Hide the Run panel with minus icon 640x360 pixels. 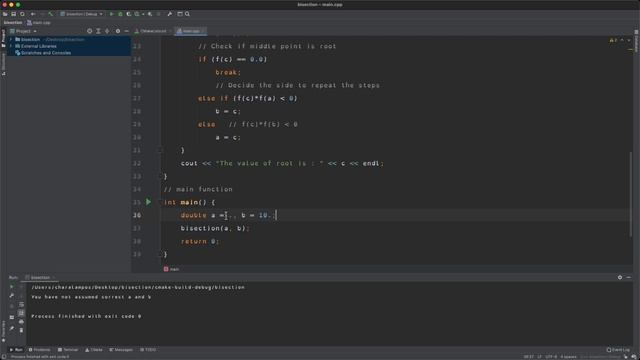pos(629,278)
